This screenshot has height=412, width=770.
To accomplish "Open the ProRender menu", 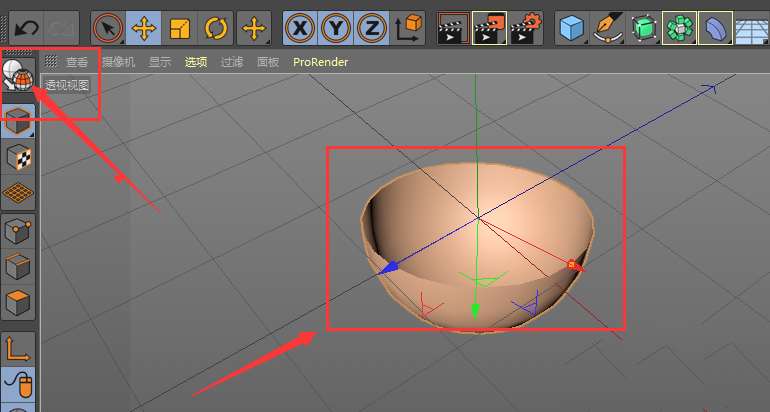I will (x=320, y=62).
